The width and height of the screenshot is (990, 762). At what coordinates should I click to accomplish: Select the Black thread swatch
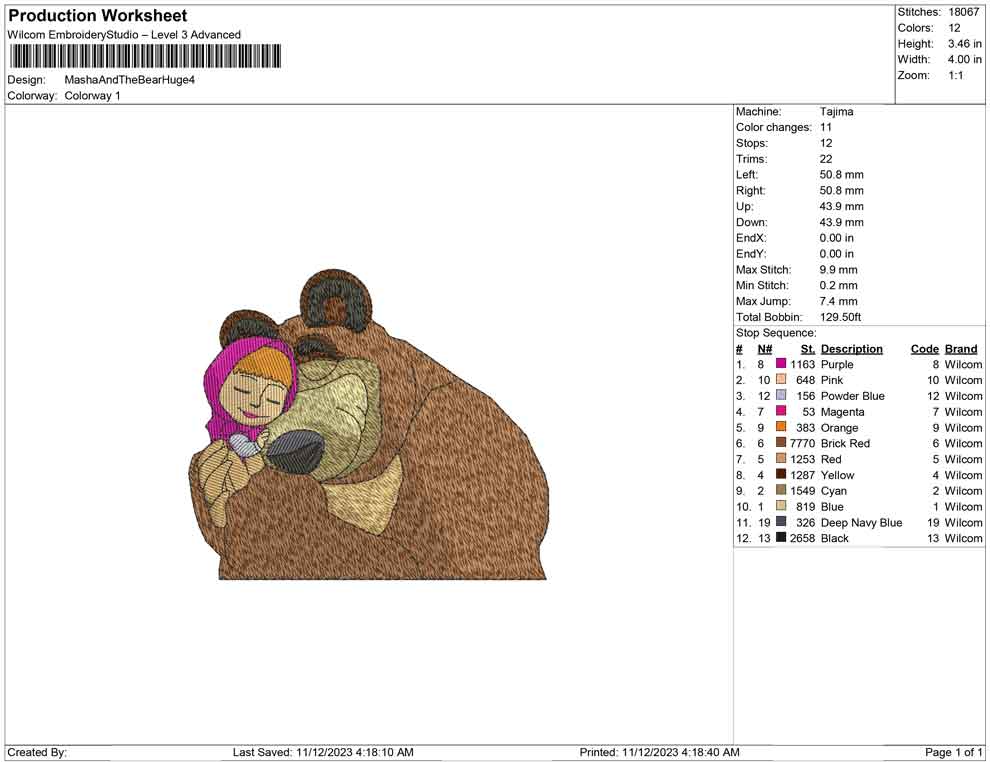coord(781,538)
